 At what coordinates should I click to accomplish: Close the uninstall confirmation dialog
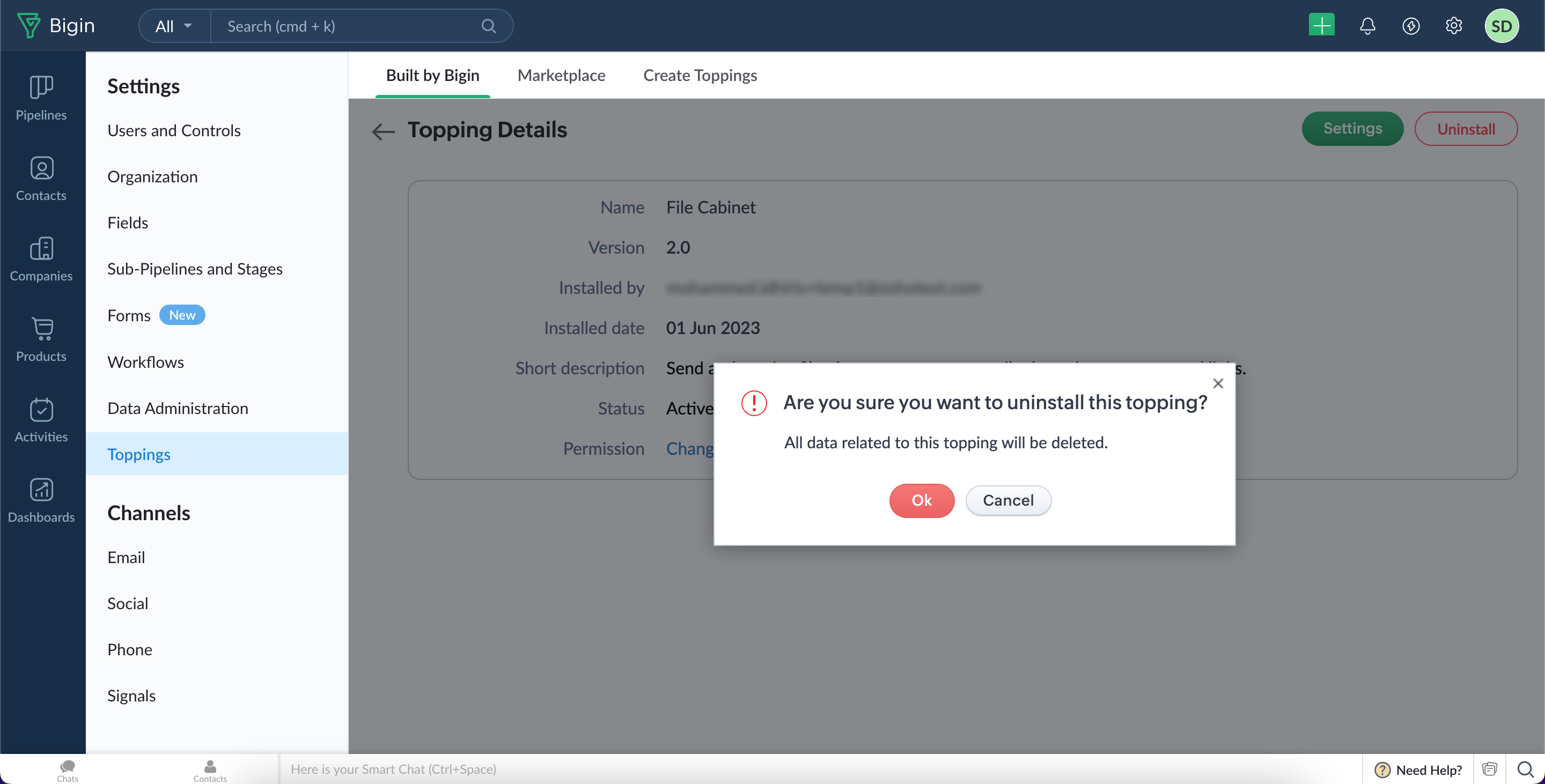pos(1218,383)
